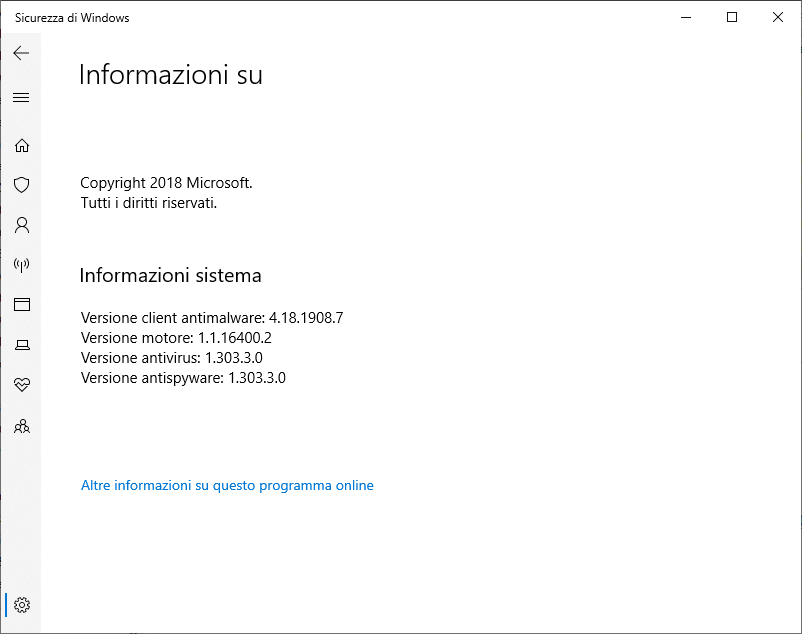Open Family options people icon
Viewport: 802px width, 634px height.
(x=21, y=425)
